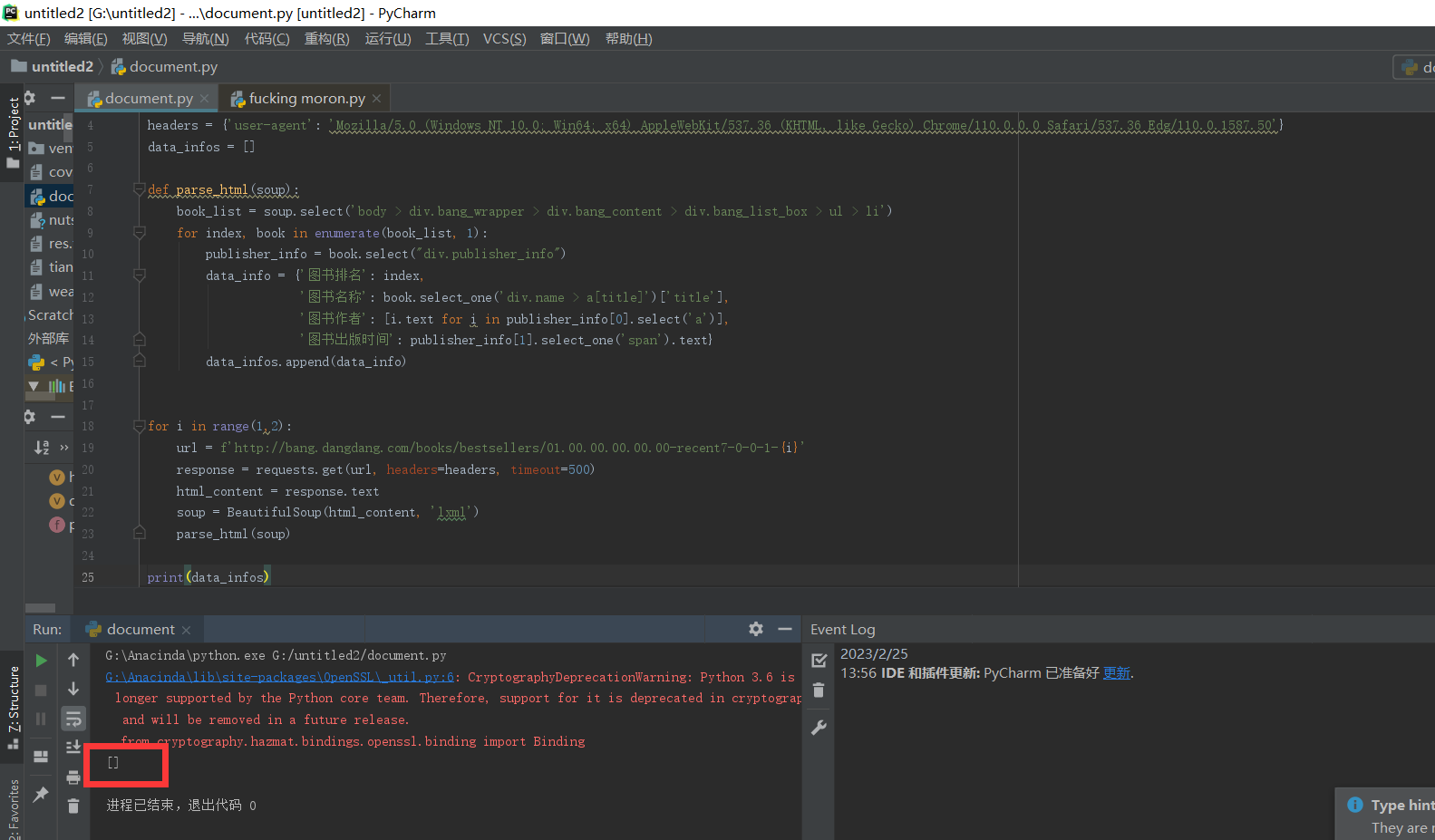The image size is (1435, 840).
Task: Collapse the enumerate for loop fold on line 9
Action: click(x=140, y=233)
